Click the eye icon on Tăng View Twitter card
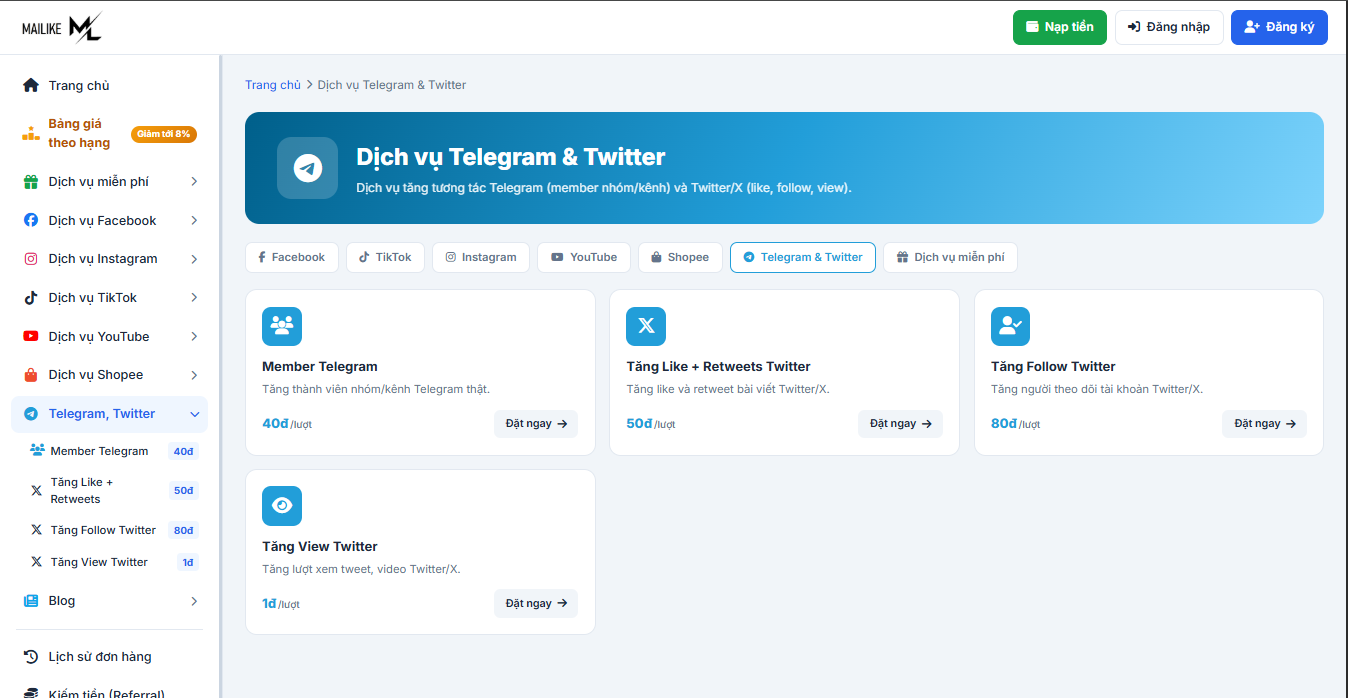Viewport: 1348px width, 698px height. (282, 506)
